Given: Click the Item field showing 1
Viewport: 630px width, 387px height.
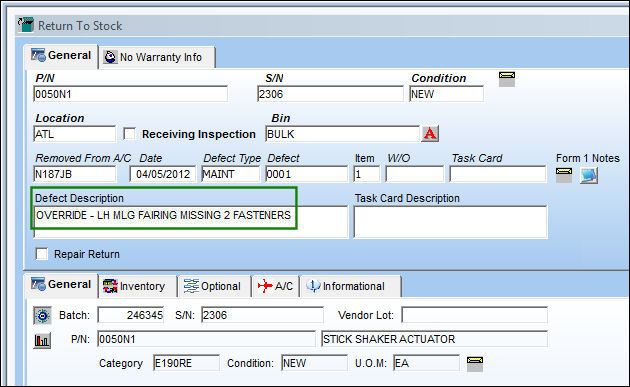Looking at the screenshot, I should (x=366, y=174).
